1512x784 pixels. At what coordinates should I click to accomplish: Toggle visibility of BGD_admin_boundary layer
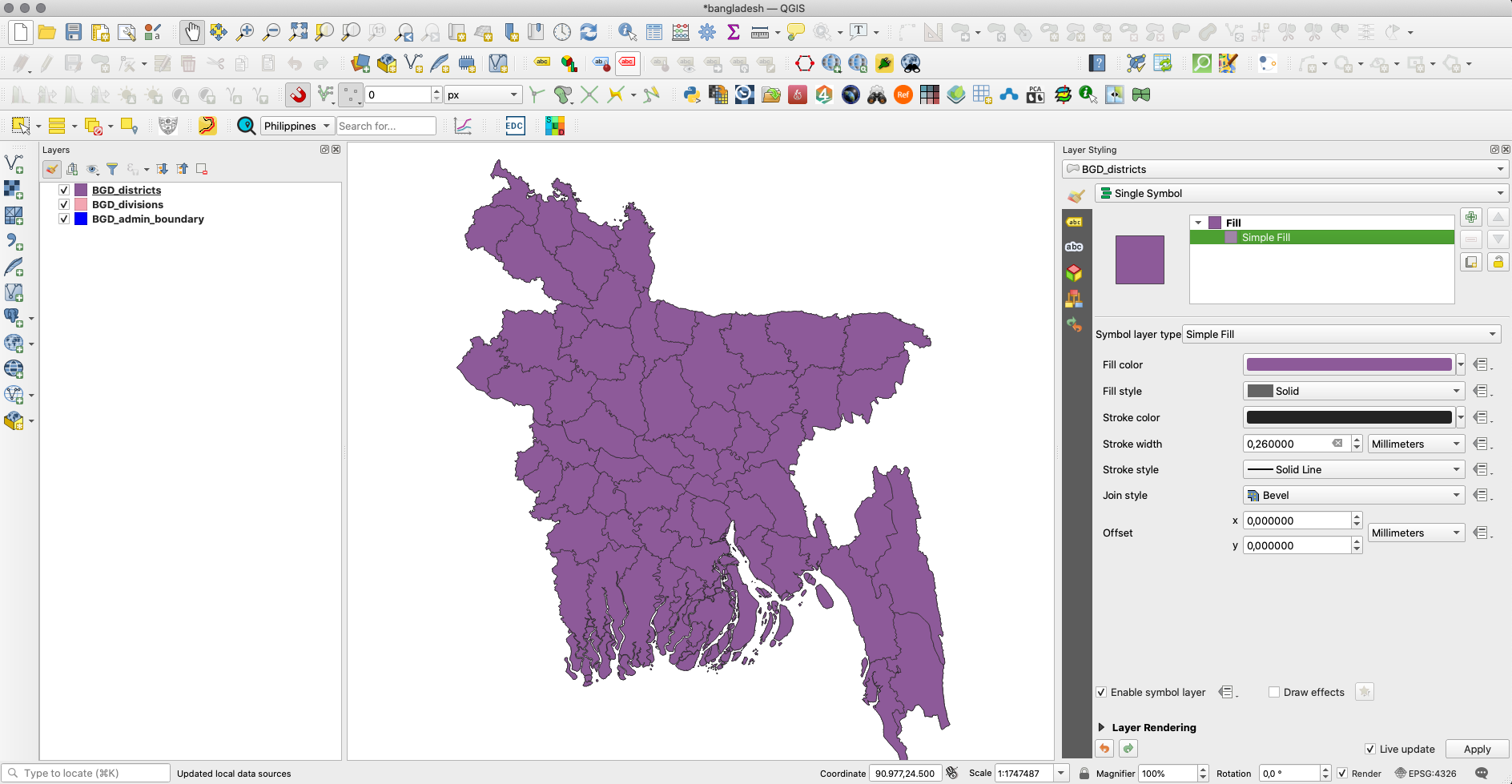[x=64, y=219]
